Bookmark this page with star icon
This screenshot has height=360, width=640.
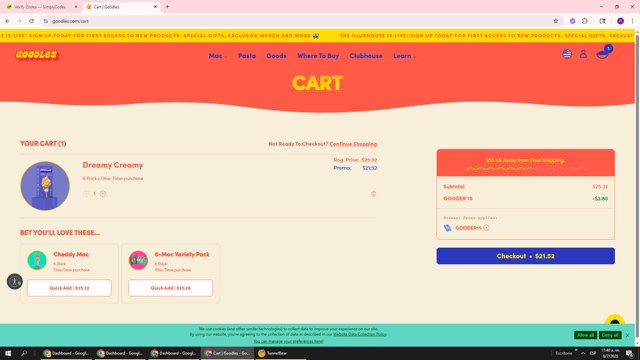[x=556, y=21]
